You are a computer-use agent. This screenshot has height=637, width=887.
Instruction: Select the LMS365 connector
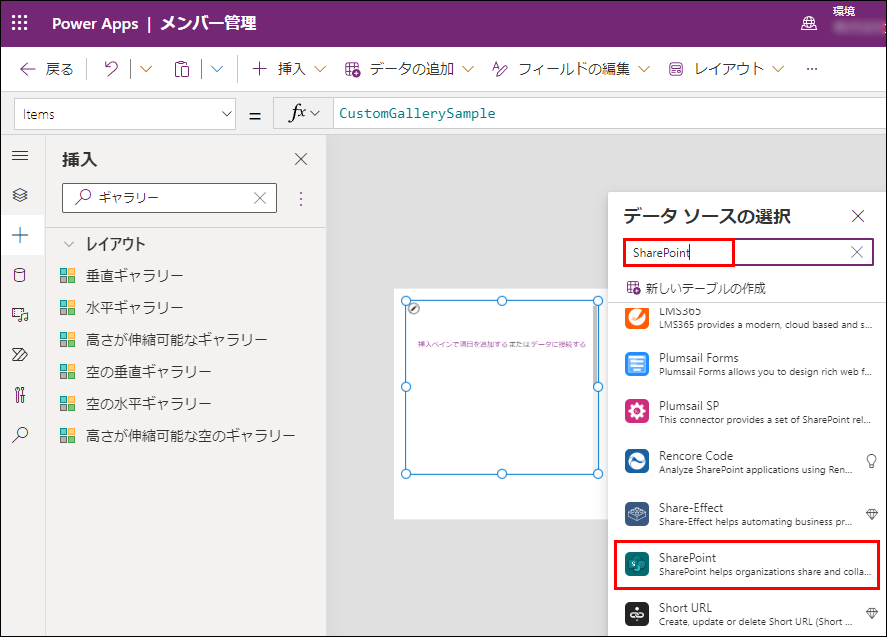point(747,317)
